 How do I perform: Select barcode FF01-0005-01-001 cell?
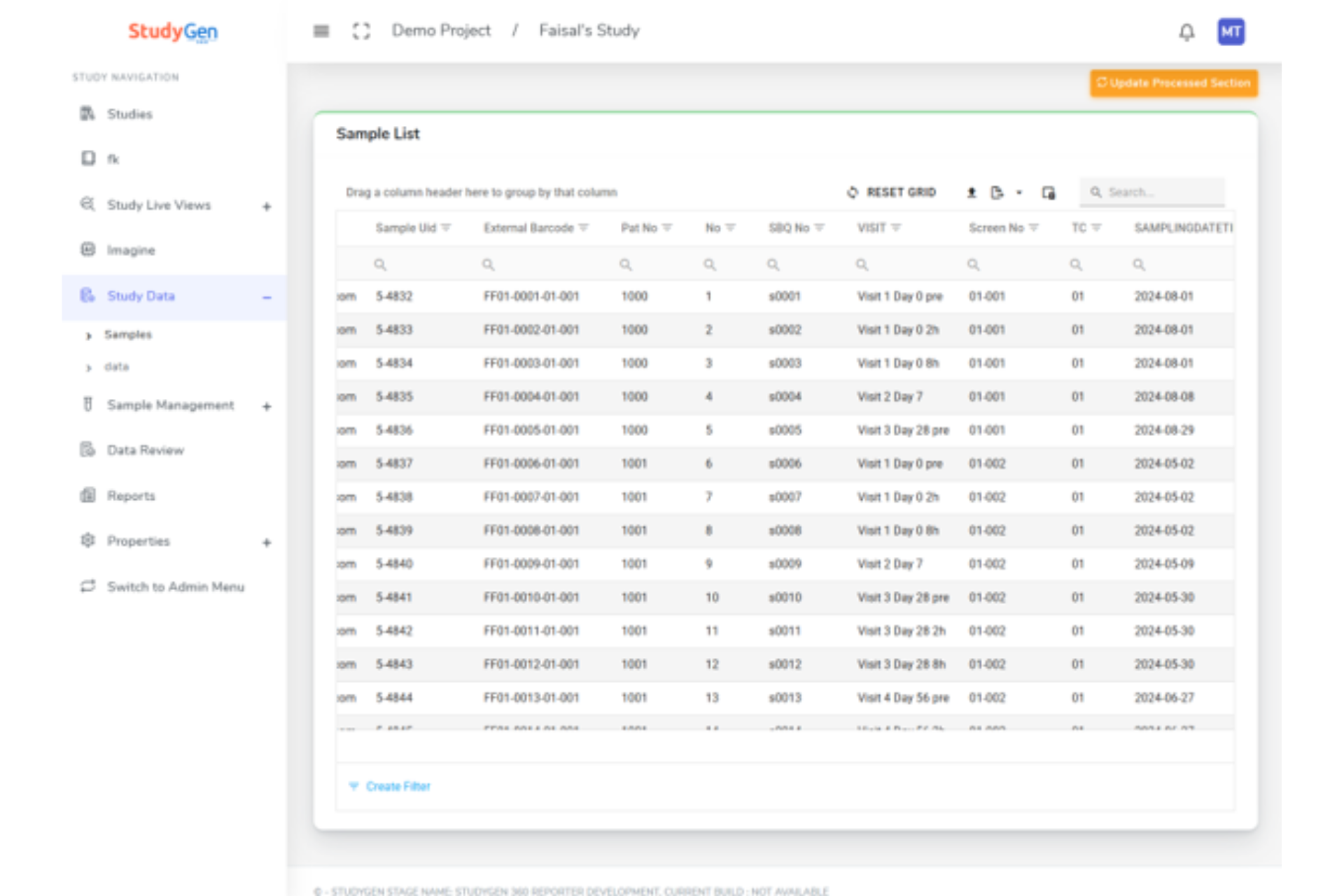coord(531,430)
